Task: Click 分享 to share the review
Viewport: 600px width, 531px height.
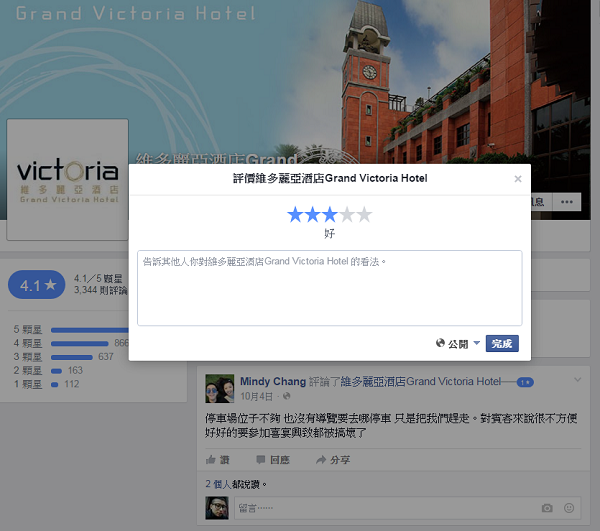Action: click(333, 460)
